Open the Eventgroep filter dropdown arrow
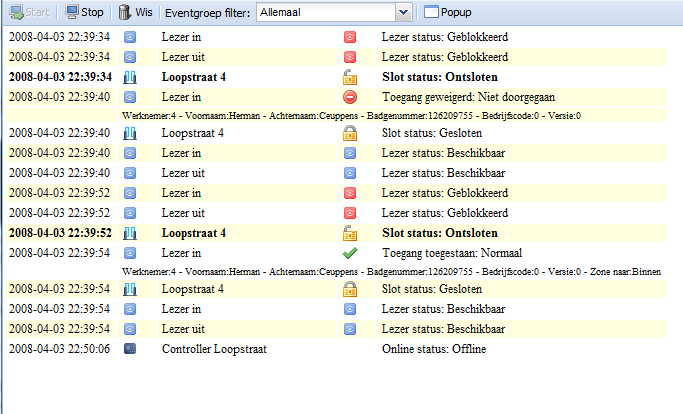 click(x=403, y=12)
